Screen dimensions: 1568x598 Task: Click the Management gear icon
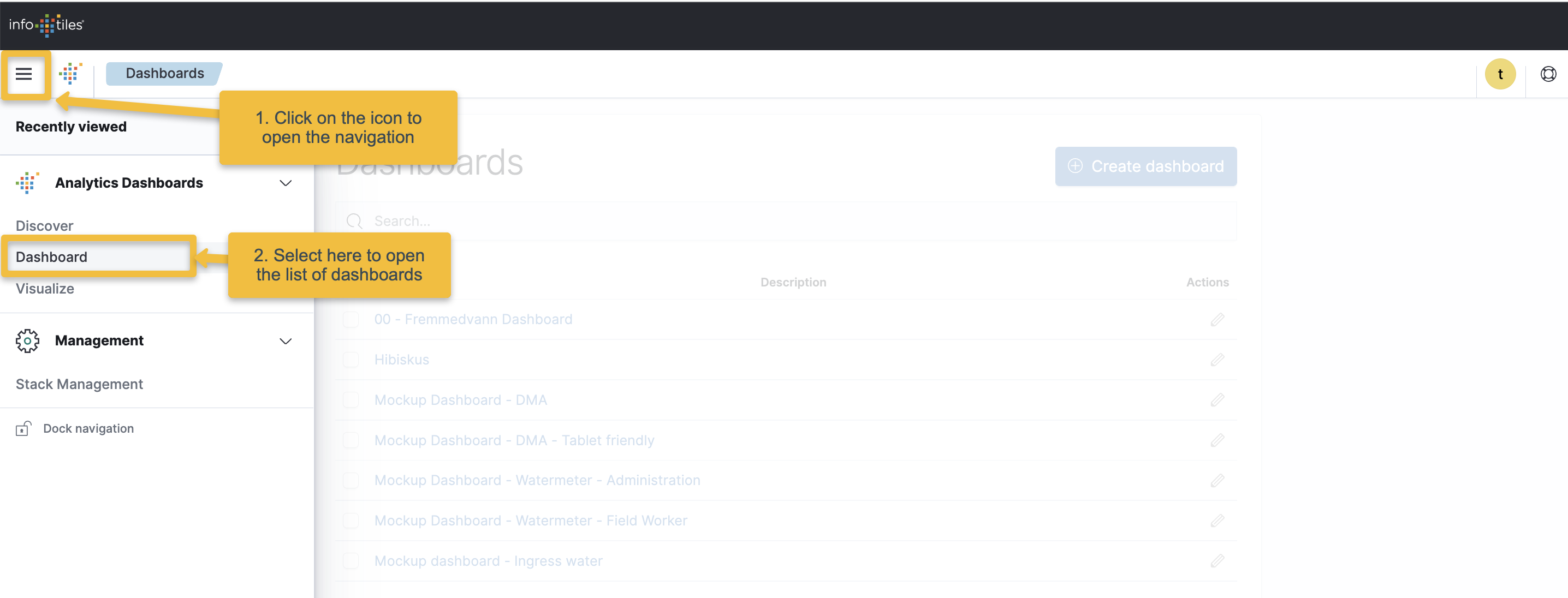pyautogui.click(x=27, y=340)
